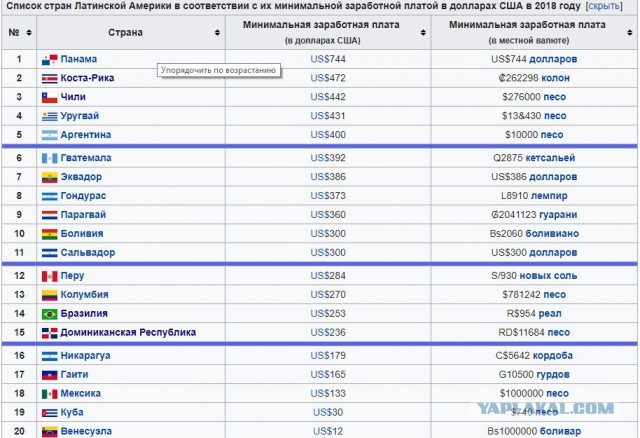Image resolution: width=640 pixels, height=438 pixels.
Task: Sort by US dollar wage column arrows
Action: 423,33
